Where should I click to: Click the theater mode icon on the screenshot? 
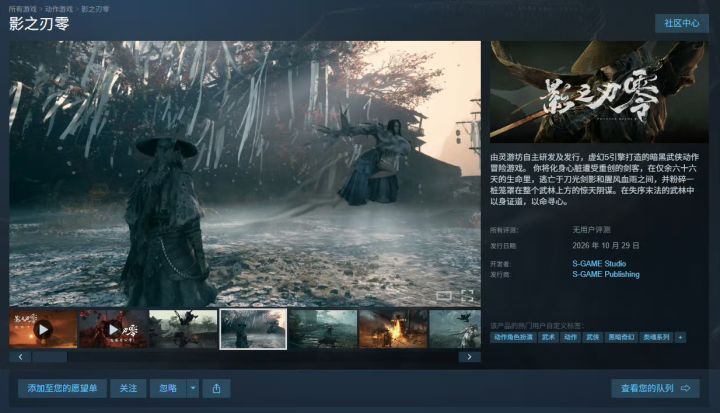point(444,295)
